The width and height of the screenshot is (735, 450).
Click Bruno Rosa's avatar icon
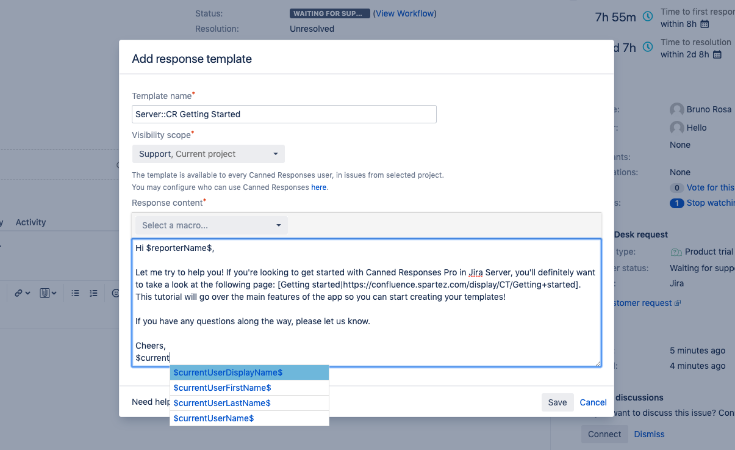[x=677, y=109]
